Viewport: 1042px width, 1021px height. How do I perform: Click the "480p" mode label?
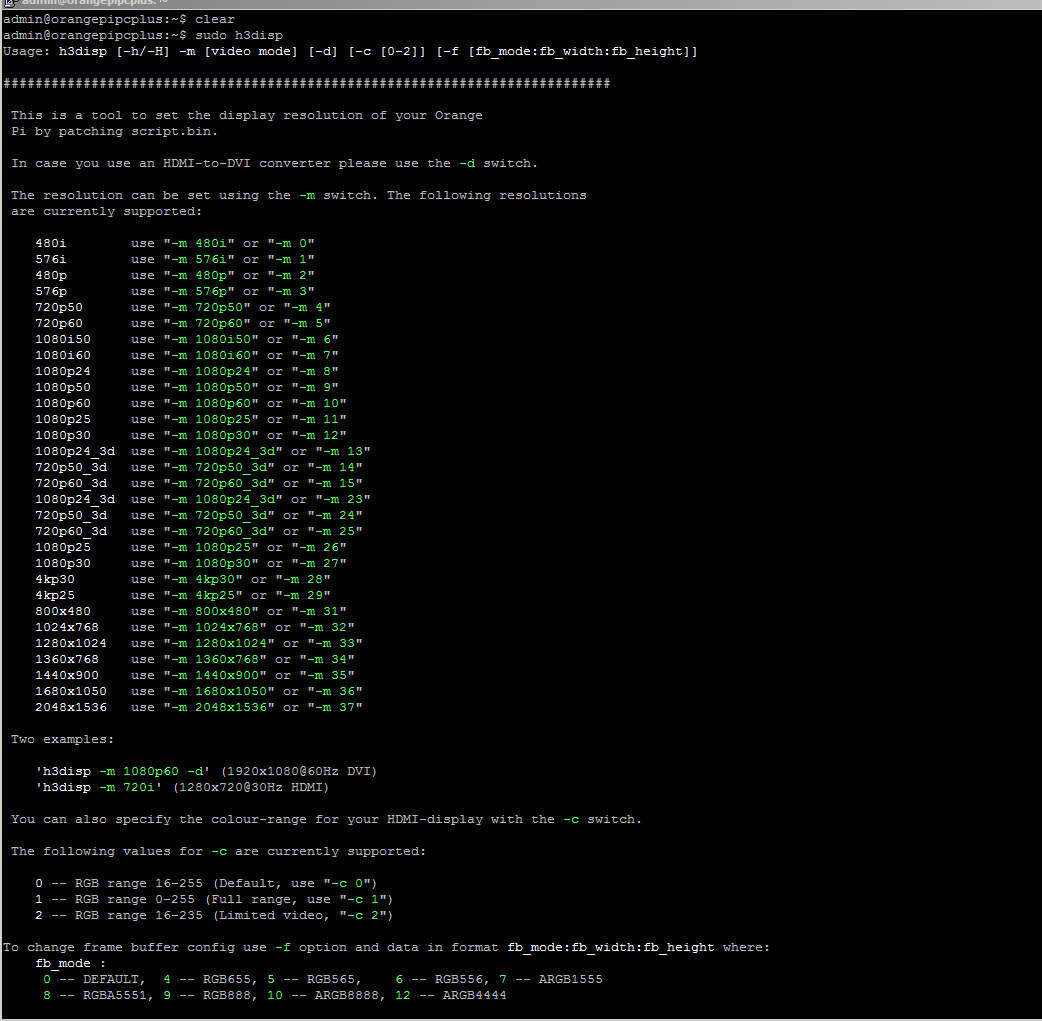[51, 275]
